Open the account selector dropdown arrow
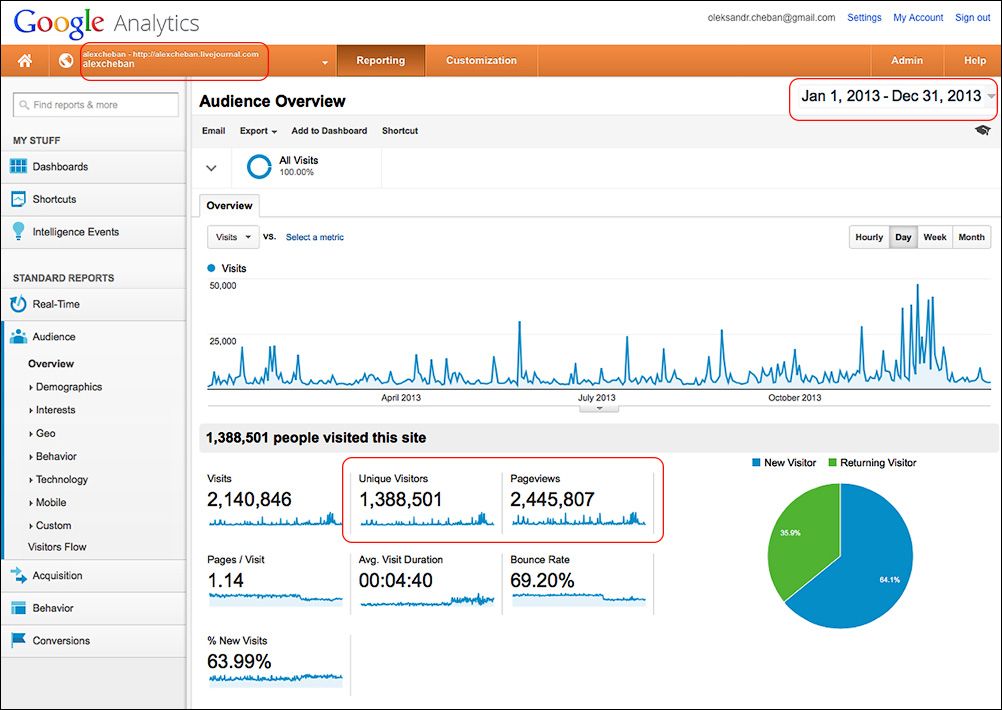The width and height of the screenshot is (1002, 710). (325, 63)
